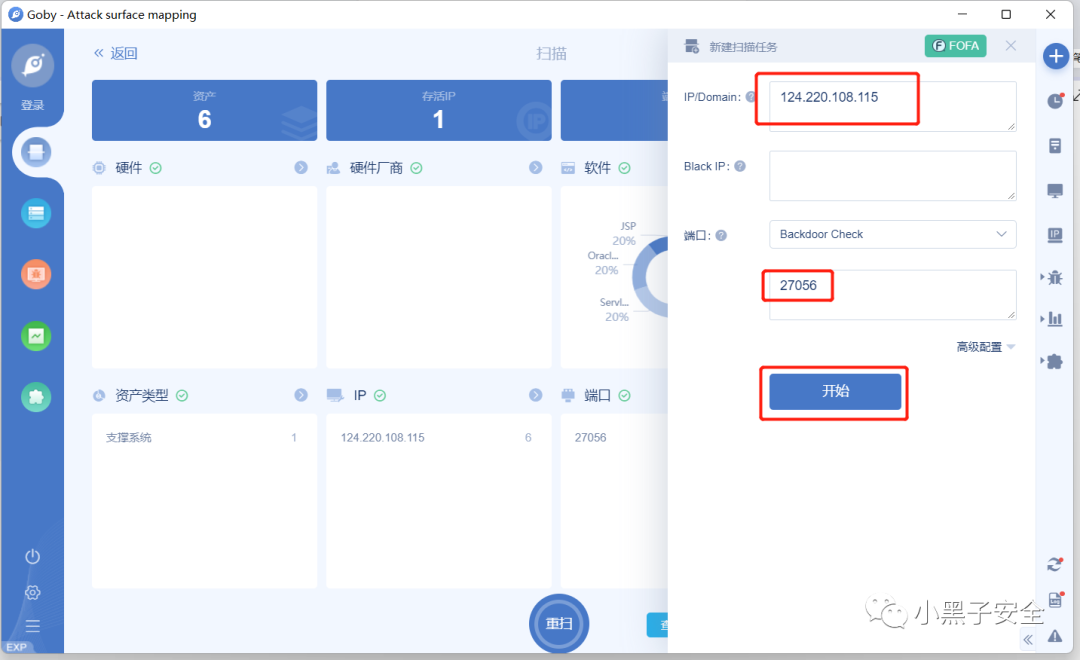Image resolution: width=1080 pixels, height=660 pixels.
Task: Click the JSP 20% chart label
Action: [x=624, y=234]
